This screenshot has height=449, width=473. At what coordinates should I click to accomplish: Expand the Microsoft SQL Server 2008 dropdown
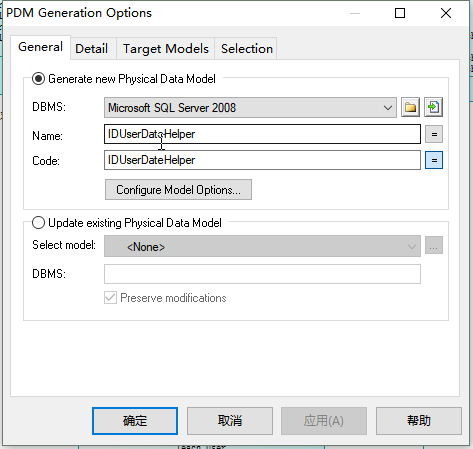pos(250,108)
